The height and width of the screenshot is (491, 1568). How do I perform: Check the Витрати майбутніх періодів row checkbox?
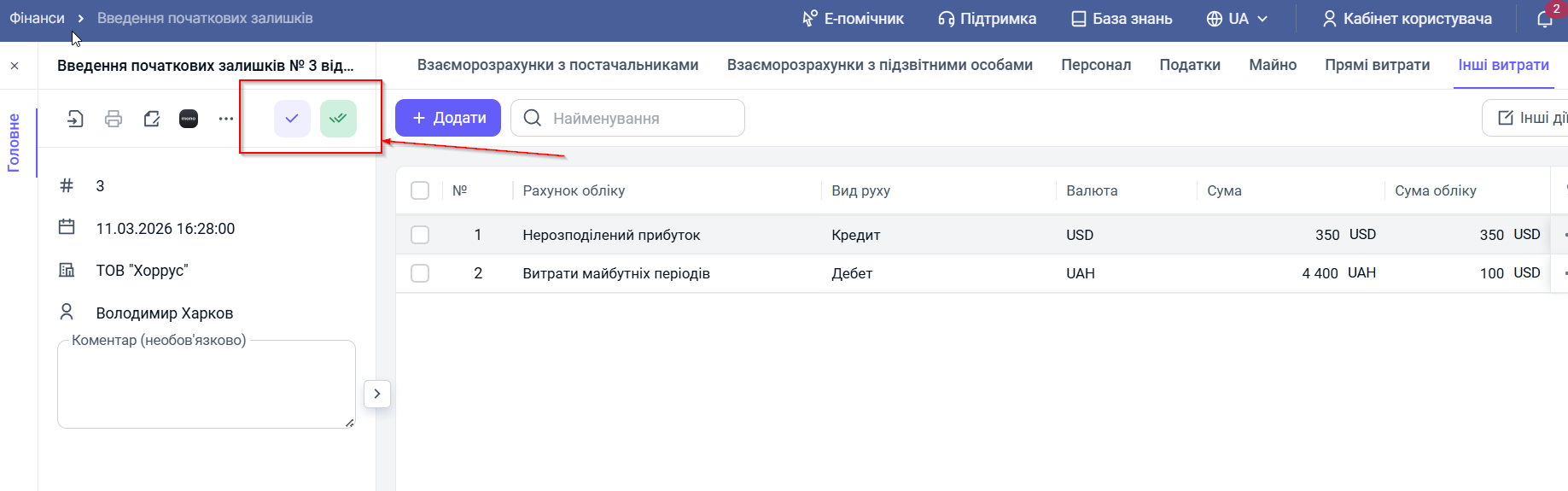(x=420, y=273)
